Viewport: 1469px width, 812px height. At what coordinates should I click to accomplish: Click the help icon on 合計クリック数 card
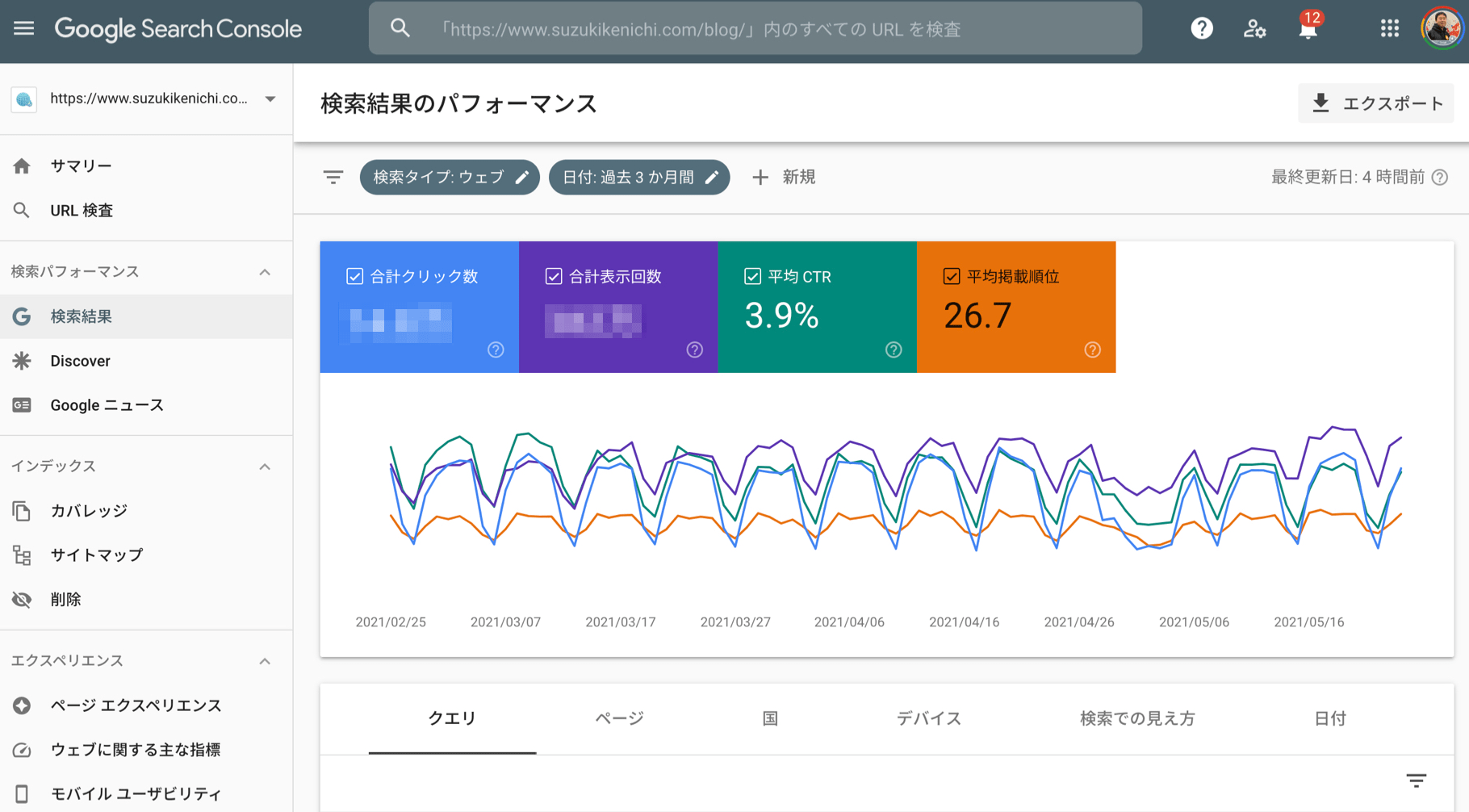[x=496, y=349]
